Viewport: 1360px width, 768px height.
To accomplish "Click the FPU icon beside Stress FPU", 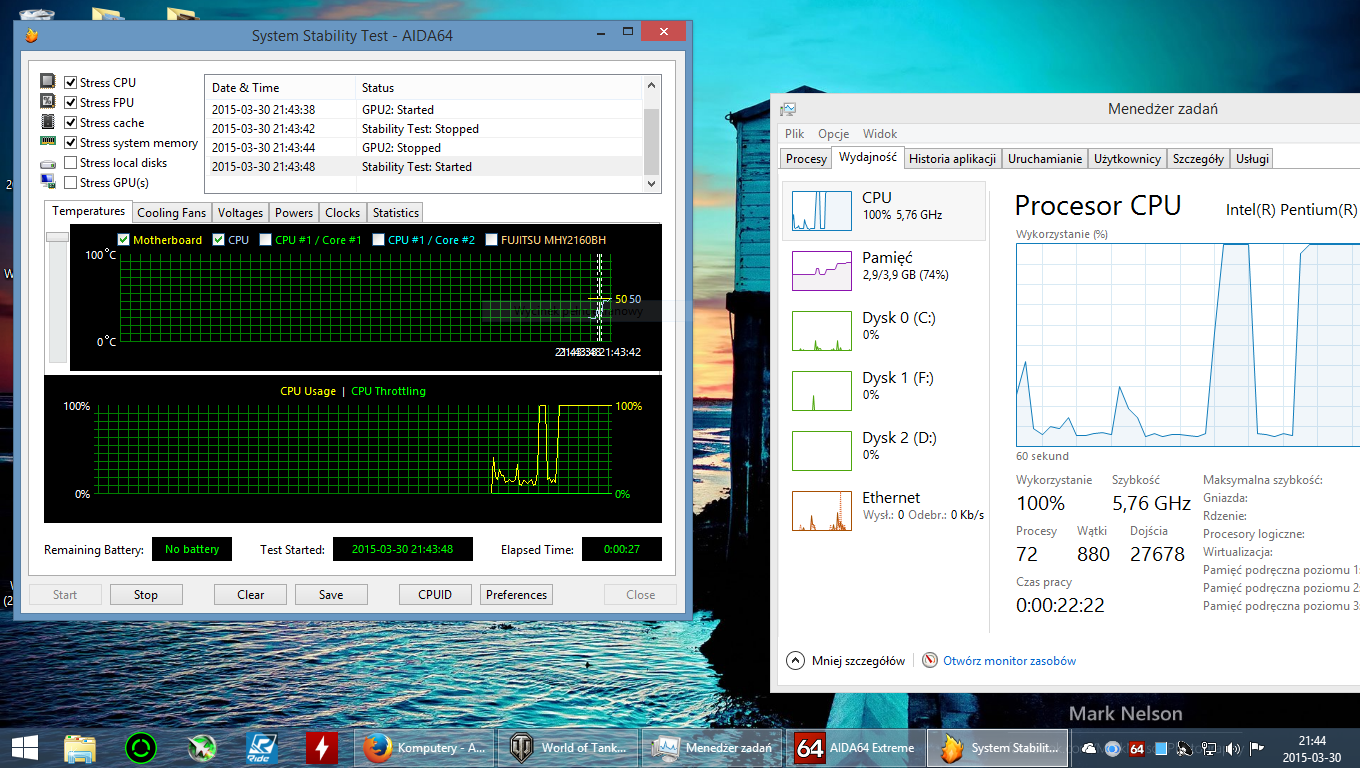I will [48, 102].
